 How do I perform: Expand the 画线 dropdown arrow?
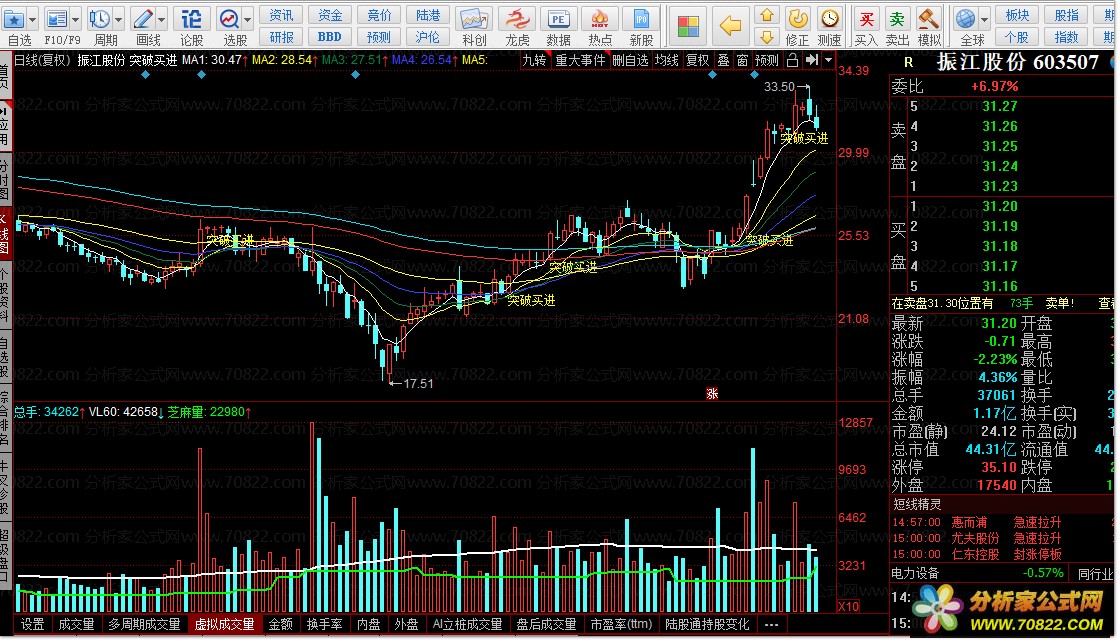(x=161, y=19)
